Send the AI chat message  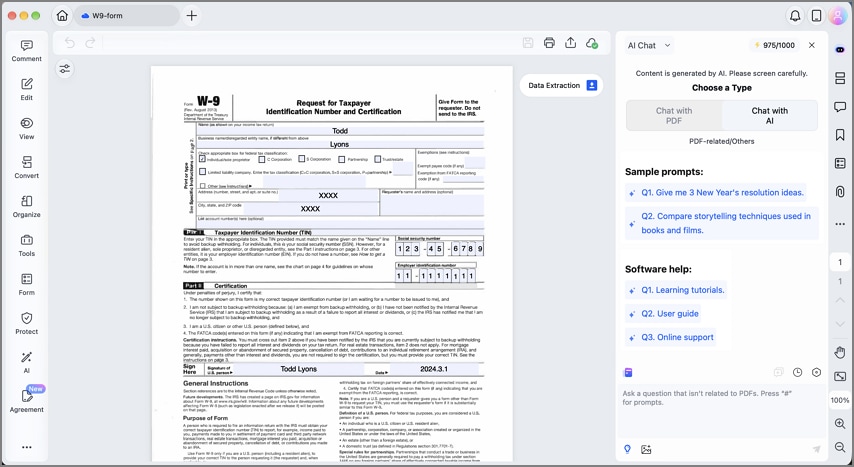pos(816,449)
